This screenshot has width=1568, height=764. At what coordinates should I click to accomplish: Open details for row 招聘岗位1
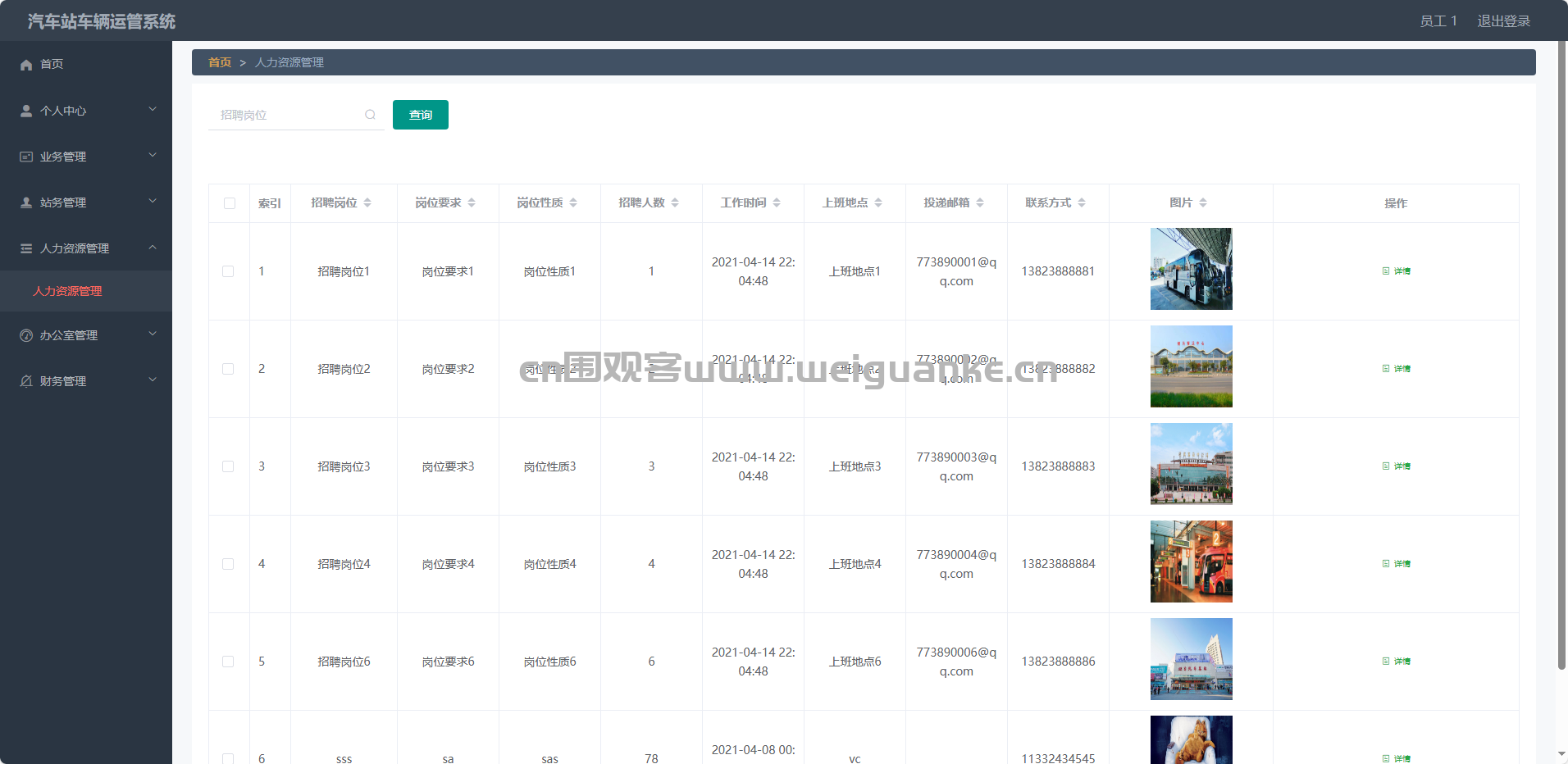point(1397,271)
